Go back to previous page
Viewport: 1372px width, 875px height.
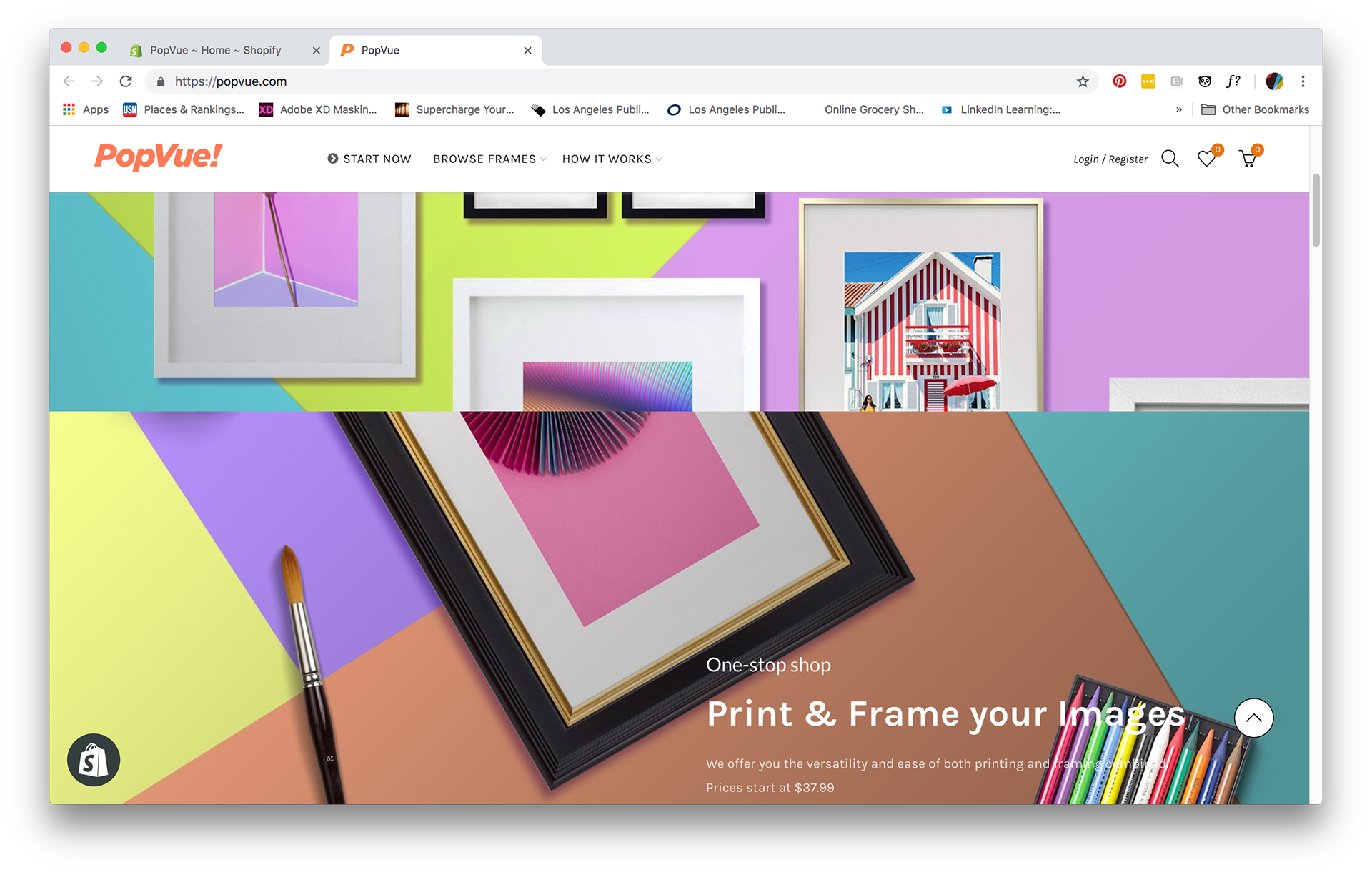tap(69, 81)
